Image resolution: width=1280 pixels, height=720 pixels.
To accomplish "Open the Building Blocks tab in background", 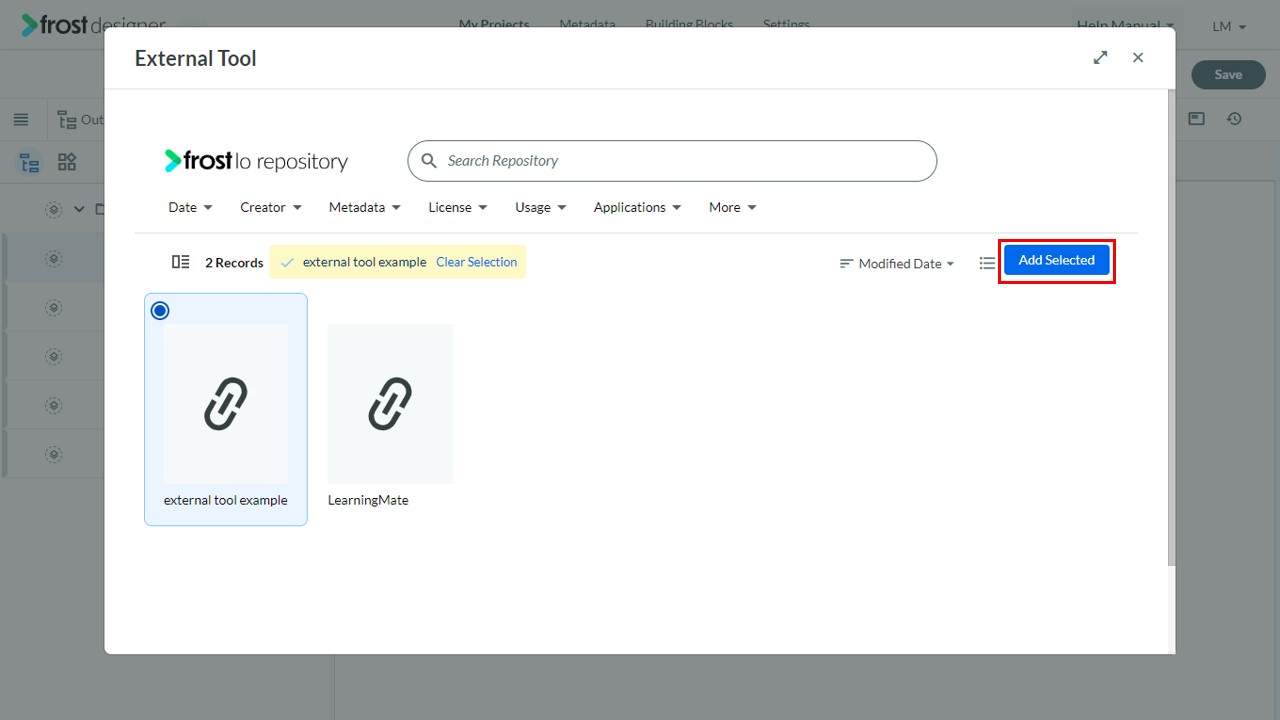I will pyautogui.click(x=689, y=24).
